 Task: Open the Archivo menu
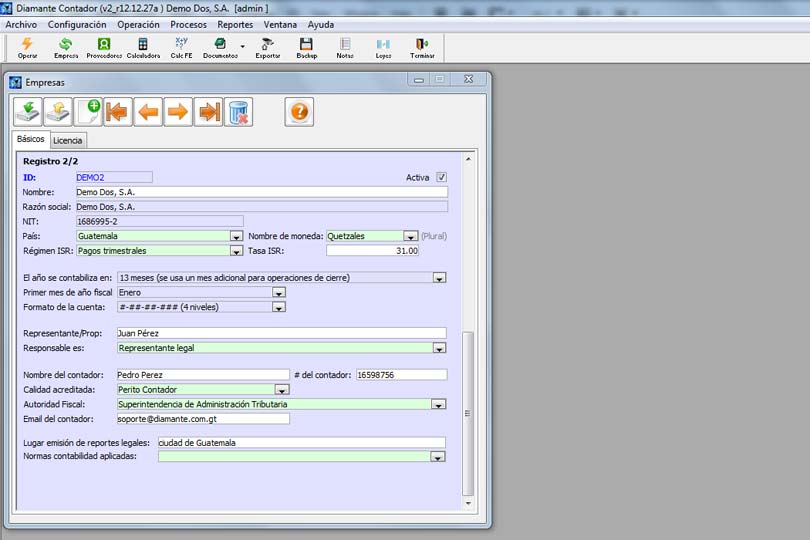pos(21,25)
